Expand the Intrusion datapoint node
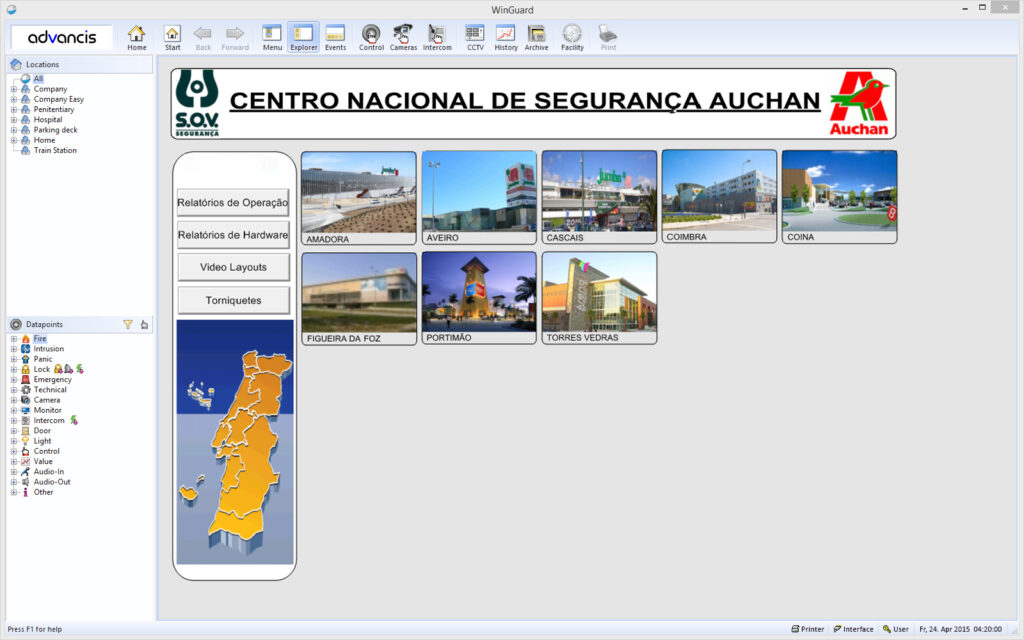1024x640 pixels. [14, 349]
